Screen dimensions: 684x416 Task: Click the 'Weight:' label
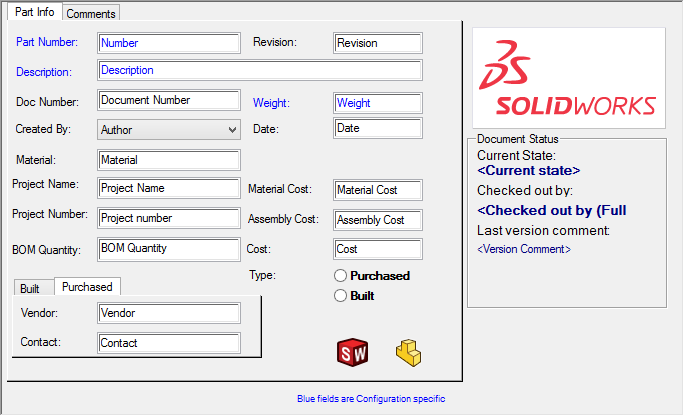(x=271, y=103)
